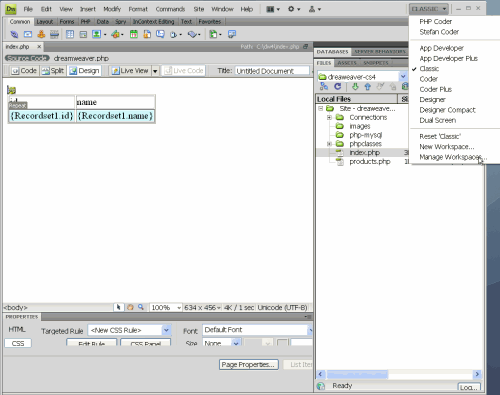The width and height of the screenshot is (500, 395).
Task: Click the Media insert icon
Action: tap(115, 34)
